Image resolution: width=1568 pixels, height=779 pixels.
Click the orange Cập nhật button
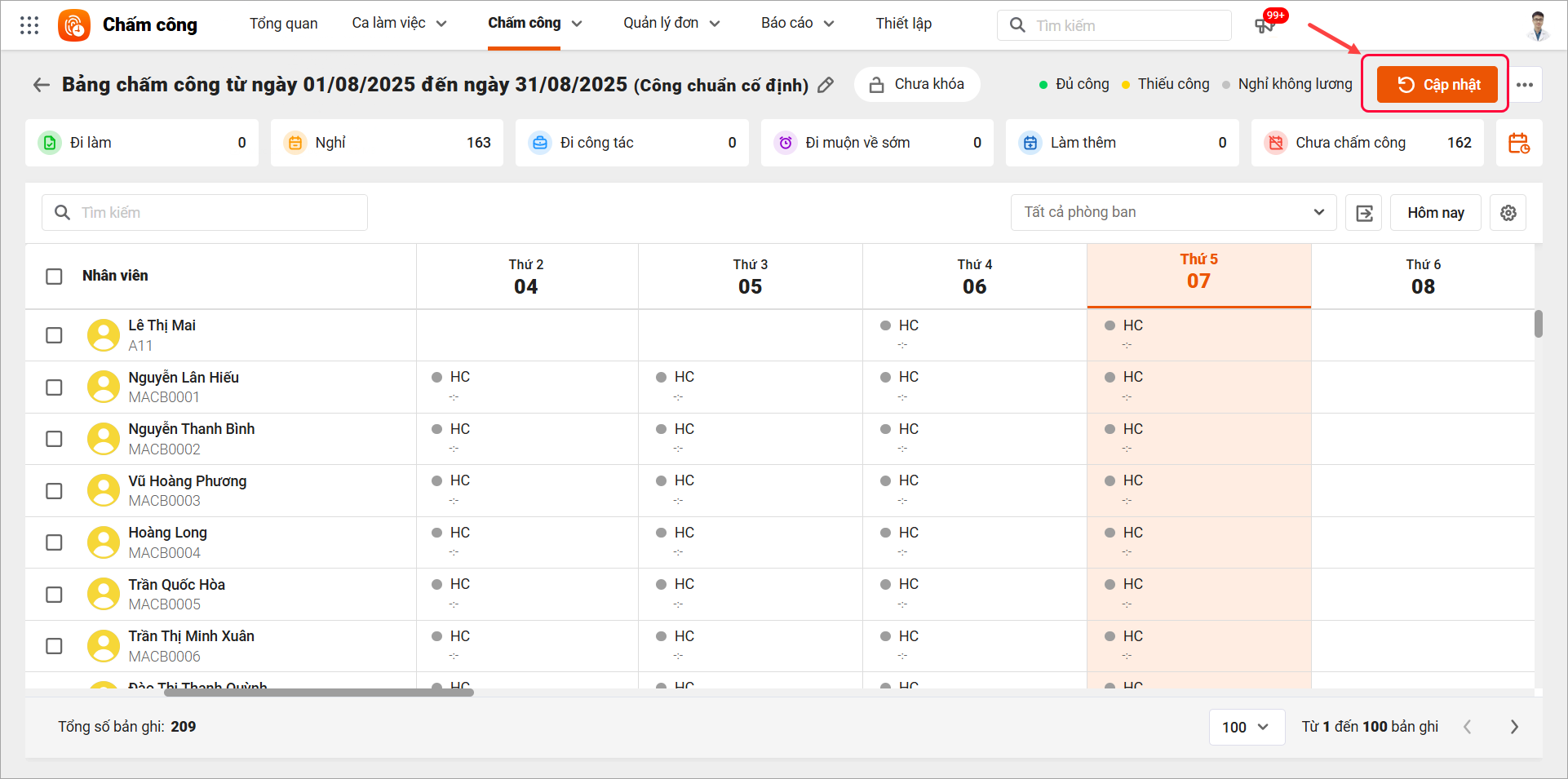pos(1437,85)
